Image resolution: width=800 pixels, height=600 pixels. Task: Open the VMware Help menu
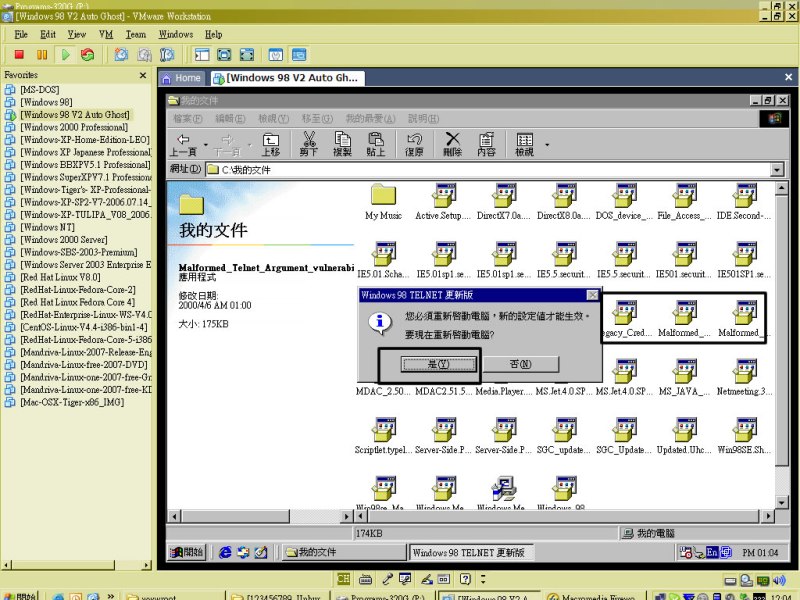[213, 35]
